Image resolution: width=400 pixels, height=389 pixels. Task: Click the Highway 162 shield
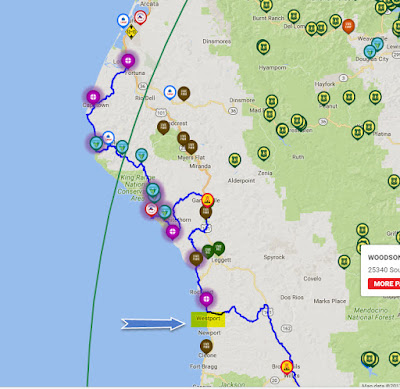[286, 329]
